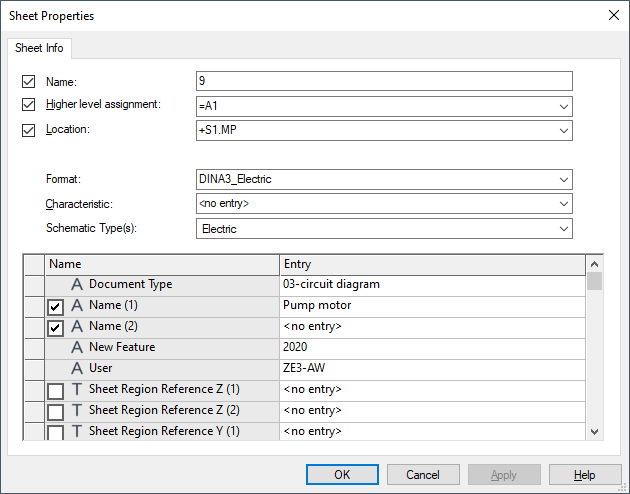Screen dimensions: 630x494
Task: Click the A icon next to Name (1)
Action: click(77, 306)
